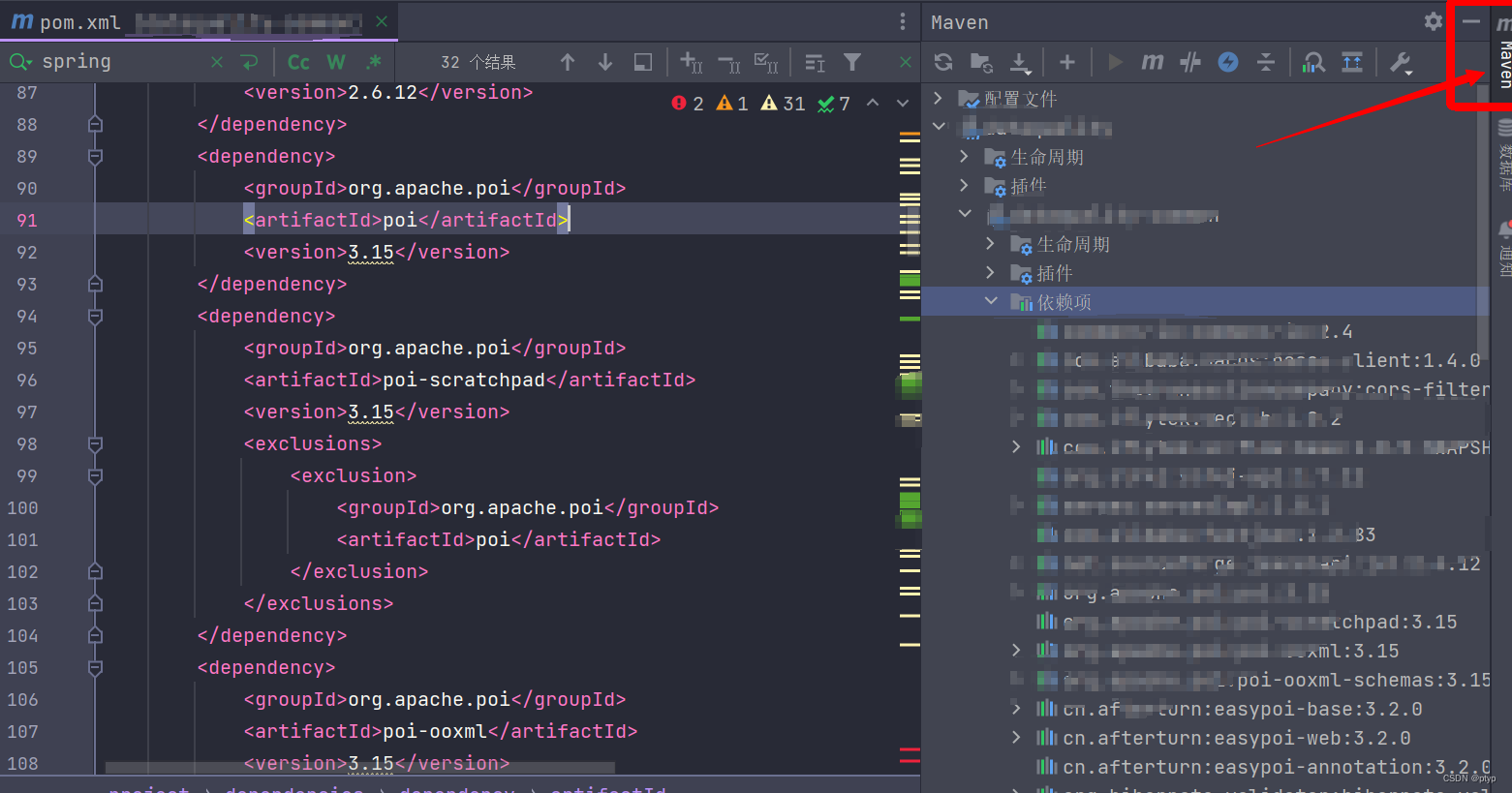Run the selected Maven build
This screenshot has height=793, width=1512.
point(1115,62)
